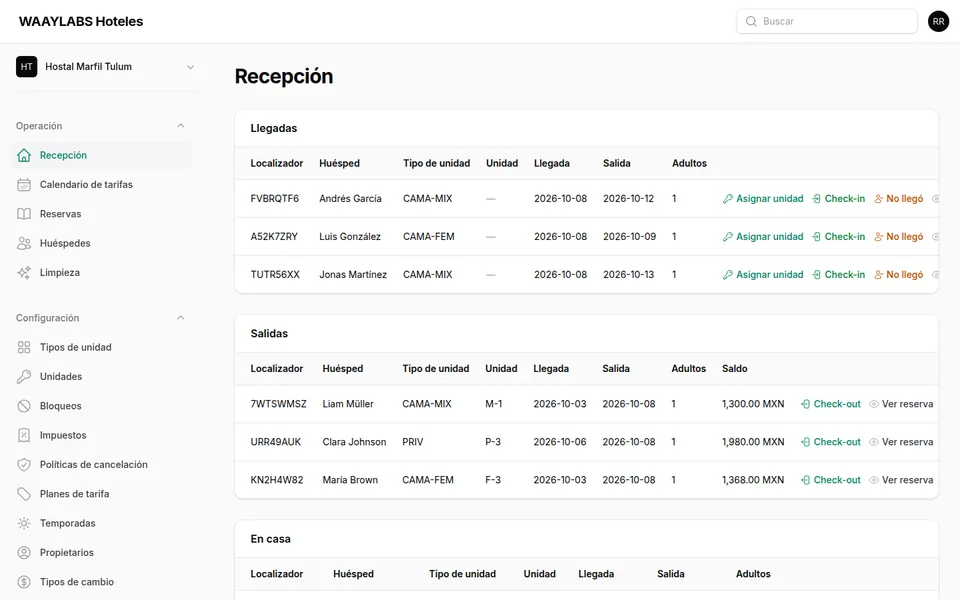
Task: Click key icon for Andrés García assignment
Action: [727, 199]
